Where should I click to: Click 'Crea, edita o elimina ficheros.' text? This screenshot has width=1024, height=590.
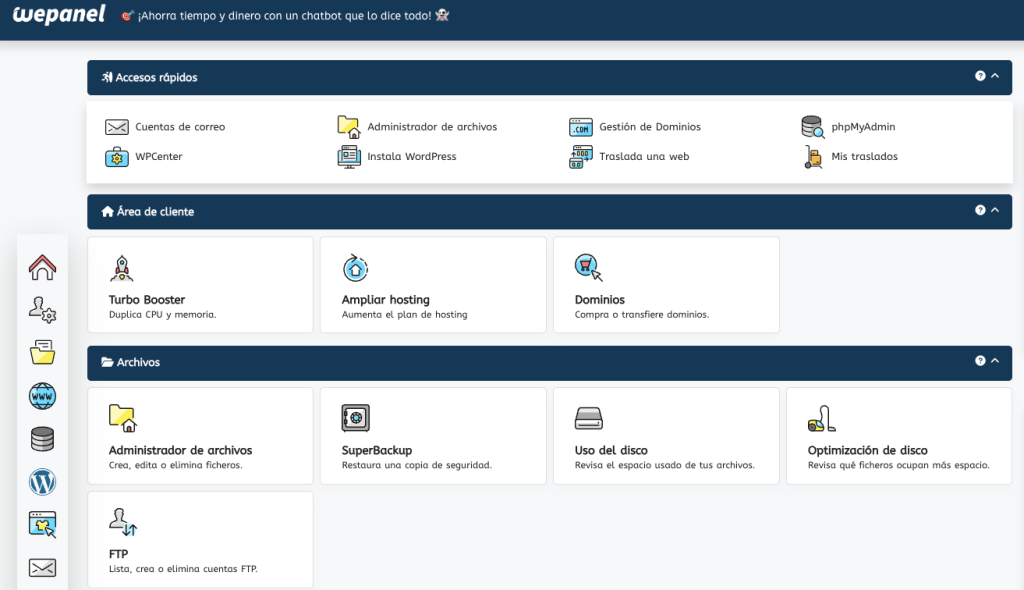[176, 465]
